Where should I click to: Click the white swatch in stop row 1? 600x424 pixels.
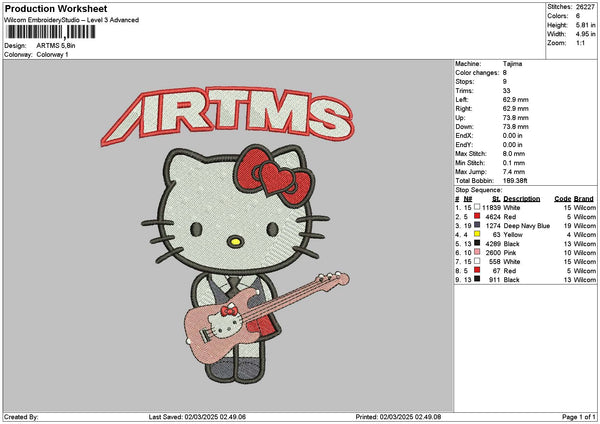tap(477, 207)
